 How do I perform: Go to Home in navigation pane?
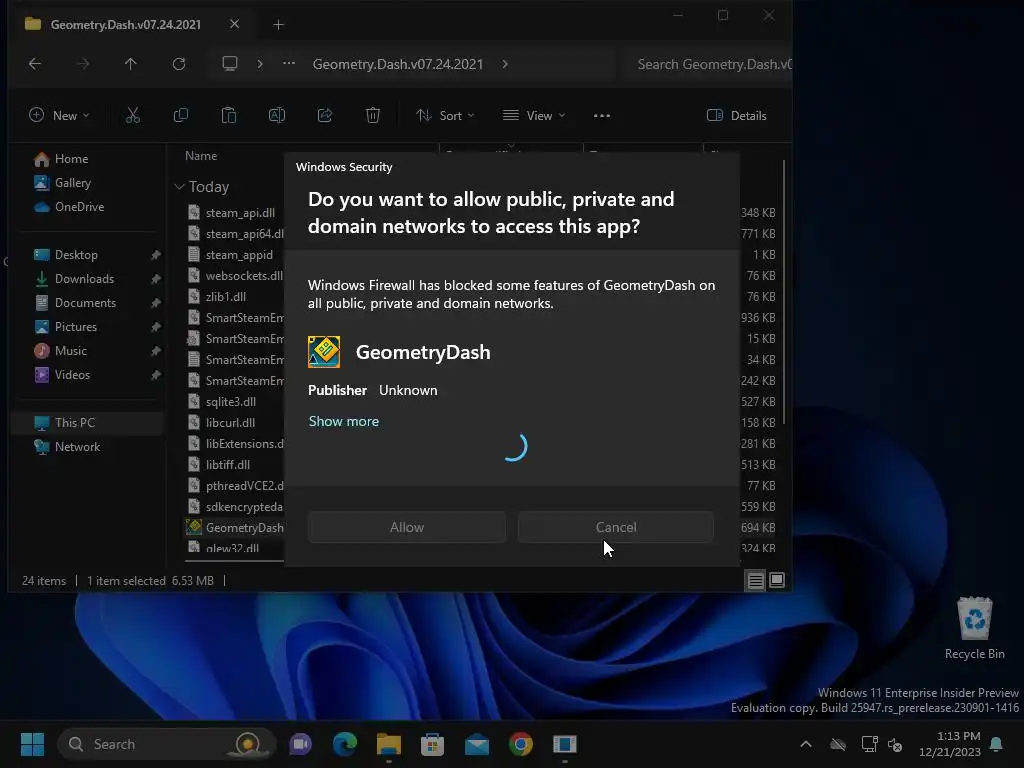click(x=71, y=159)
